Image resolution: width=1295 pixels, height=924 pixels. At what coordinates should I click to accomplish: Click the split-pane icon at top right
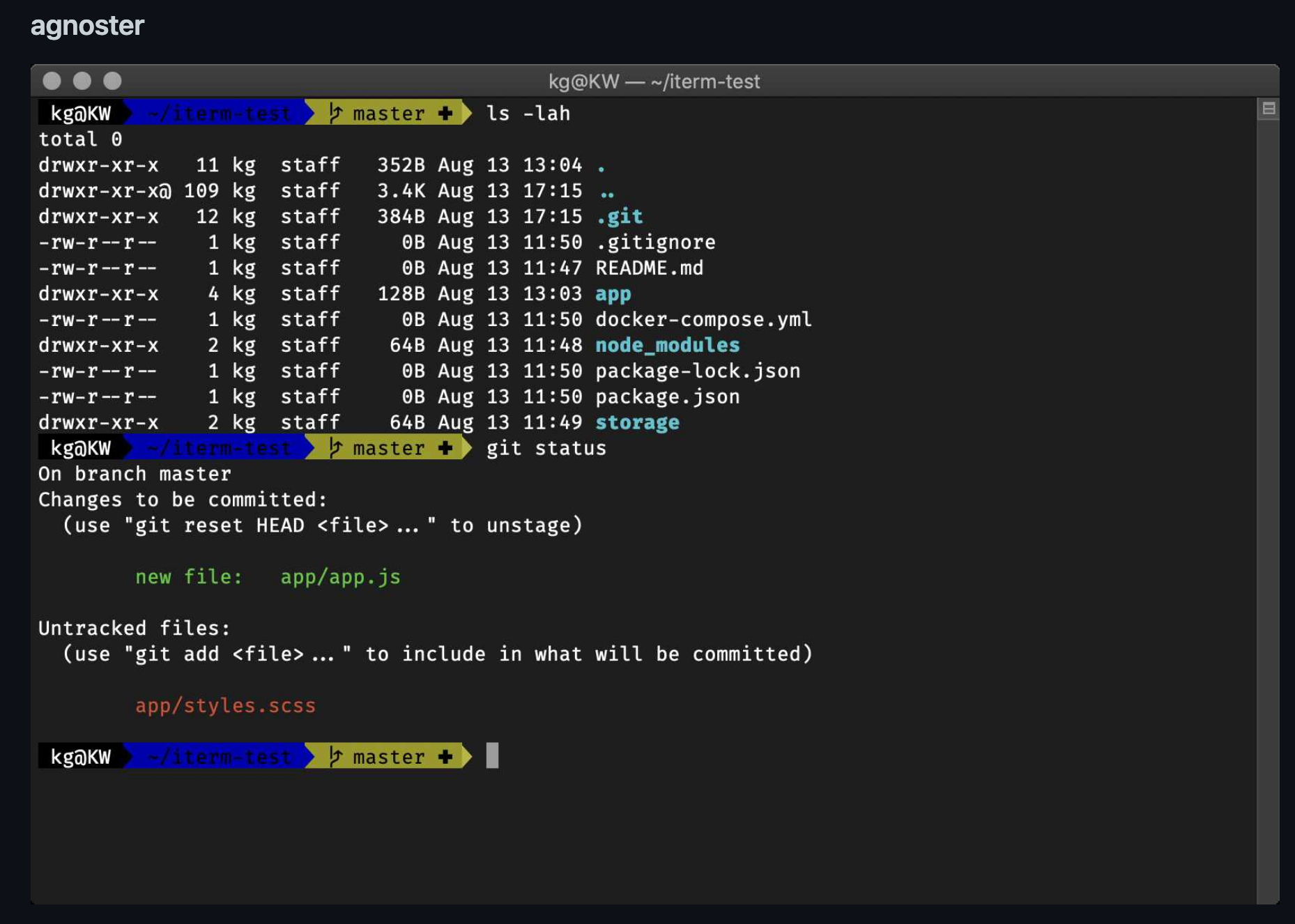(x=1269, y=109)
